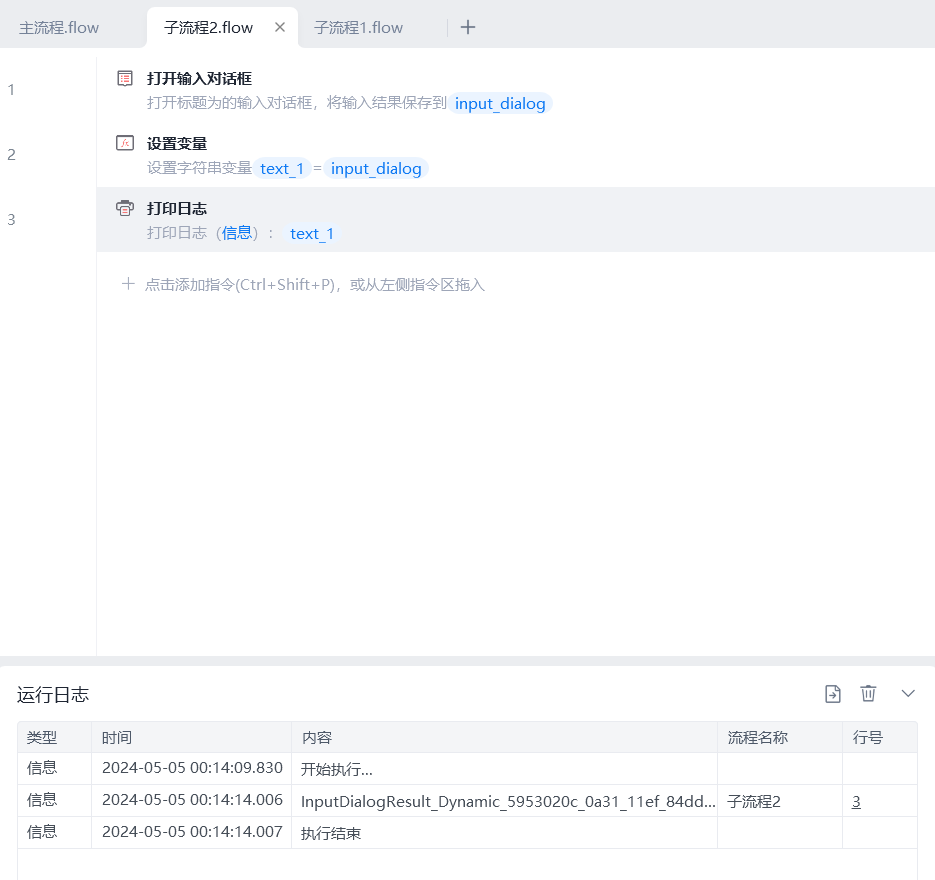Click the 内容 column header
935x880 pixels.
click(317, 738)
